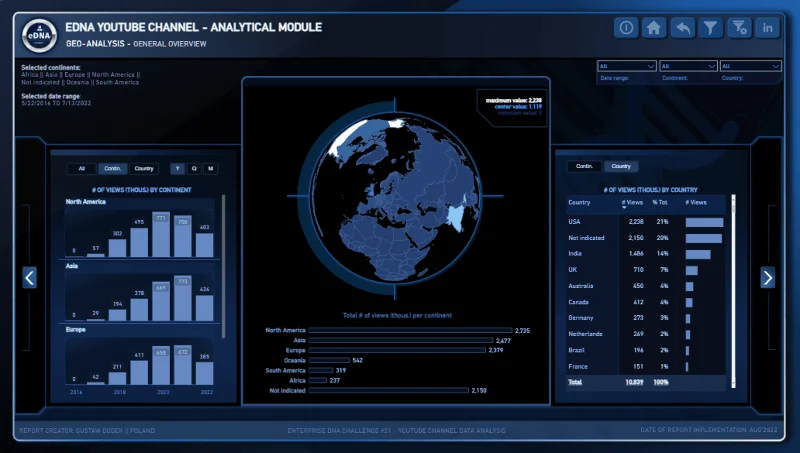Select Africa bar showing 237

[317, 381]
